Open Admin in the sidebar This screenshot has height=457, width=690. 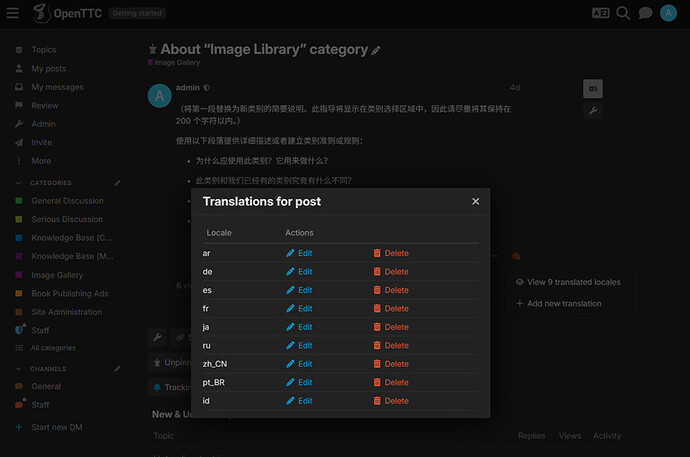coord(43,124)
